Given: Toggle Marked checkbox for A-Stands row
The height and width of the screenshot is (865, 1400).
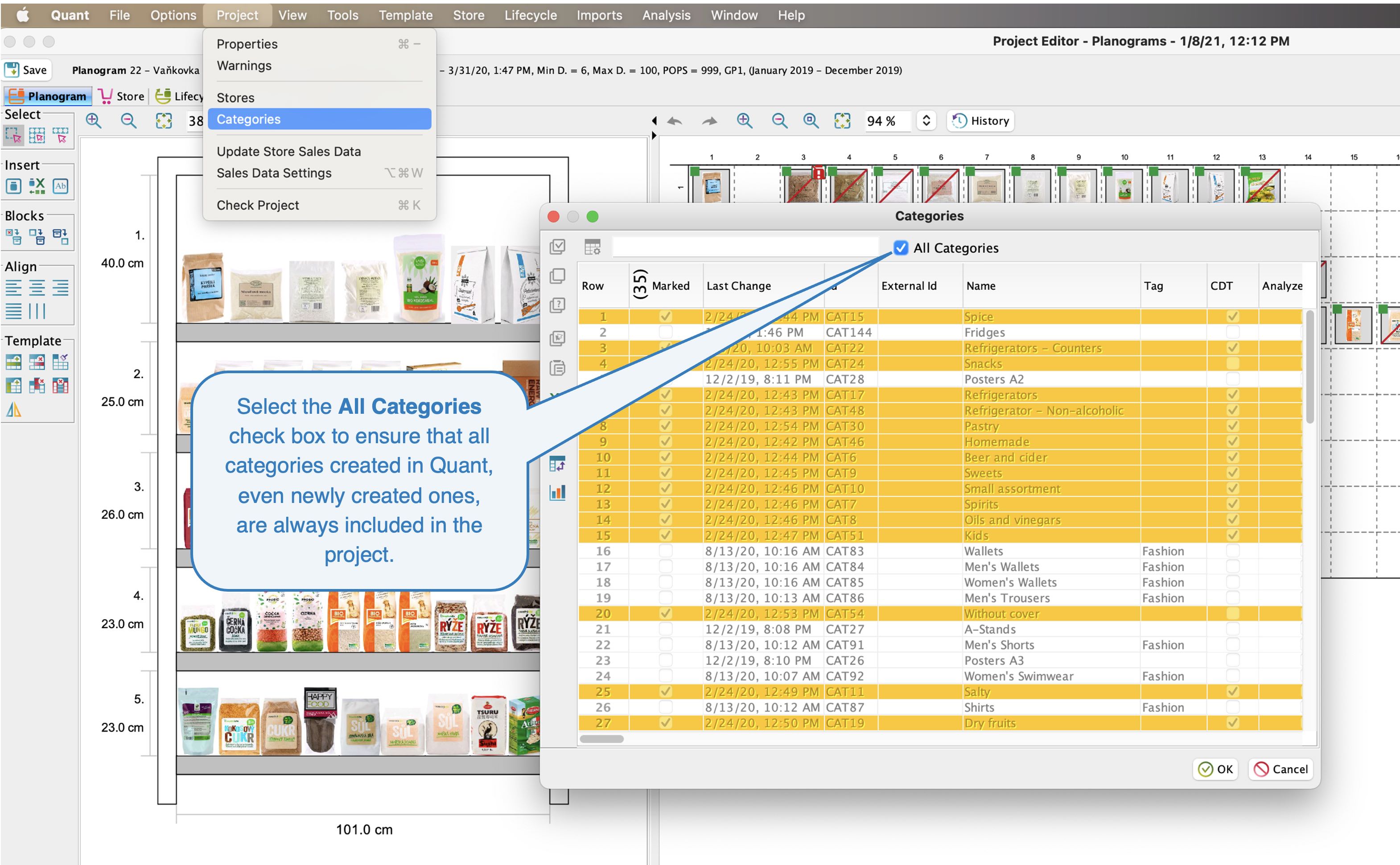Looking at the screenshot, I should click(665, 629).
